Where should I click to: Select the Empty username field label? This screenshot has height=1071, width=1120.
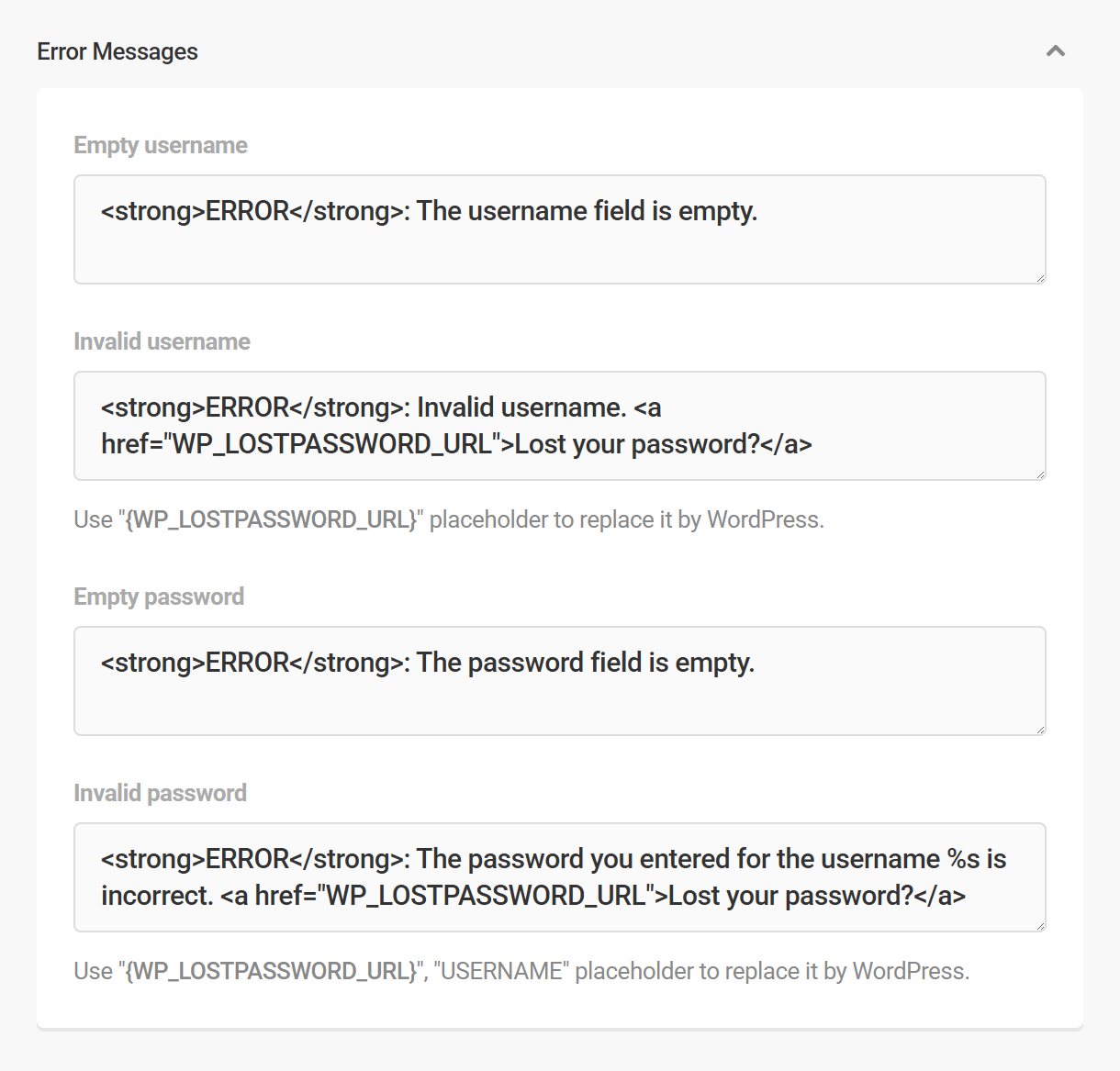coord(161,144)
